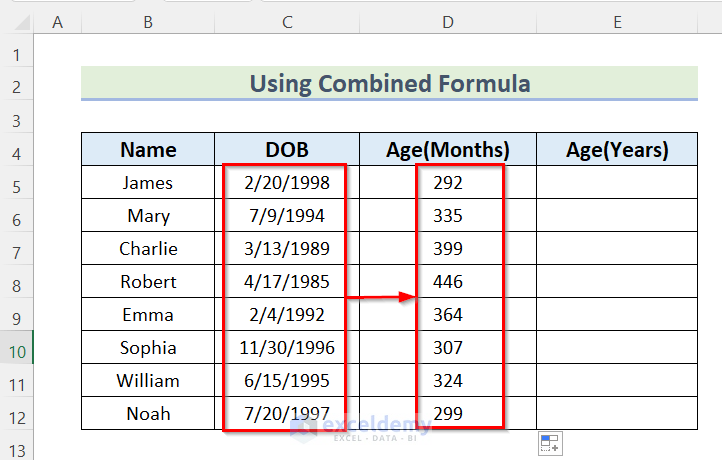This screenshot has height=460, width=722.
Task: Click the Age(Years) header cell
Action: tap(617, 150)
